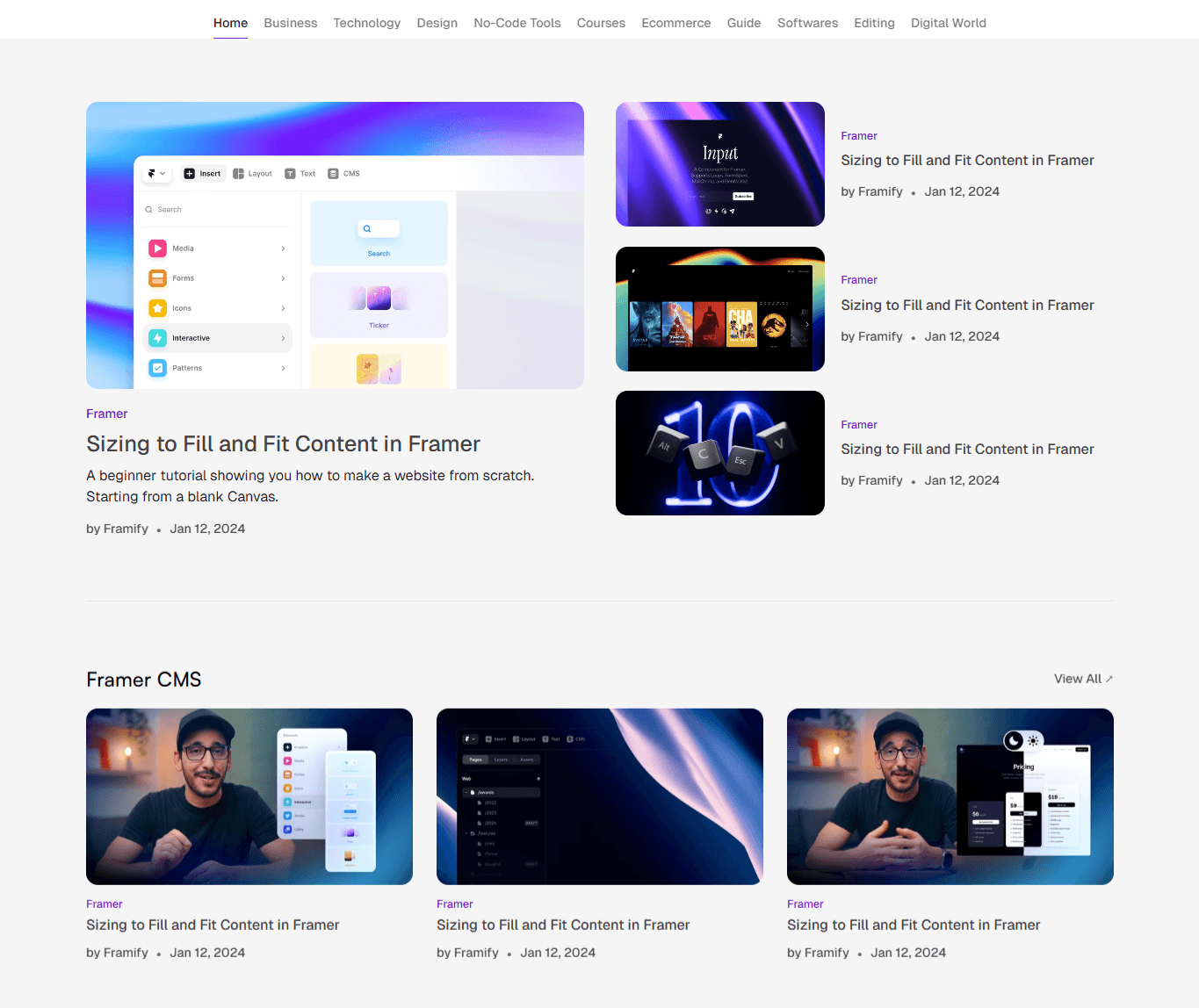Click the Framer tag under the Pricing card
1199x1008 pixels.
[805, 904]
